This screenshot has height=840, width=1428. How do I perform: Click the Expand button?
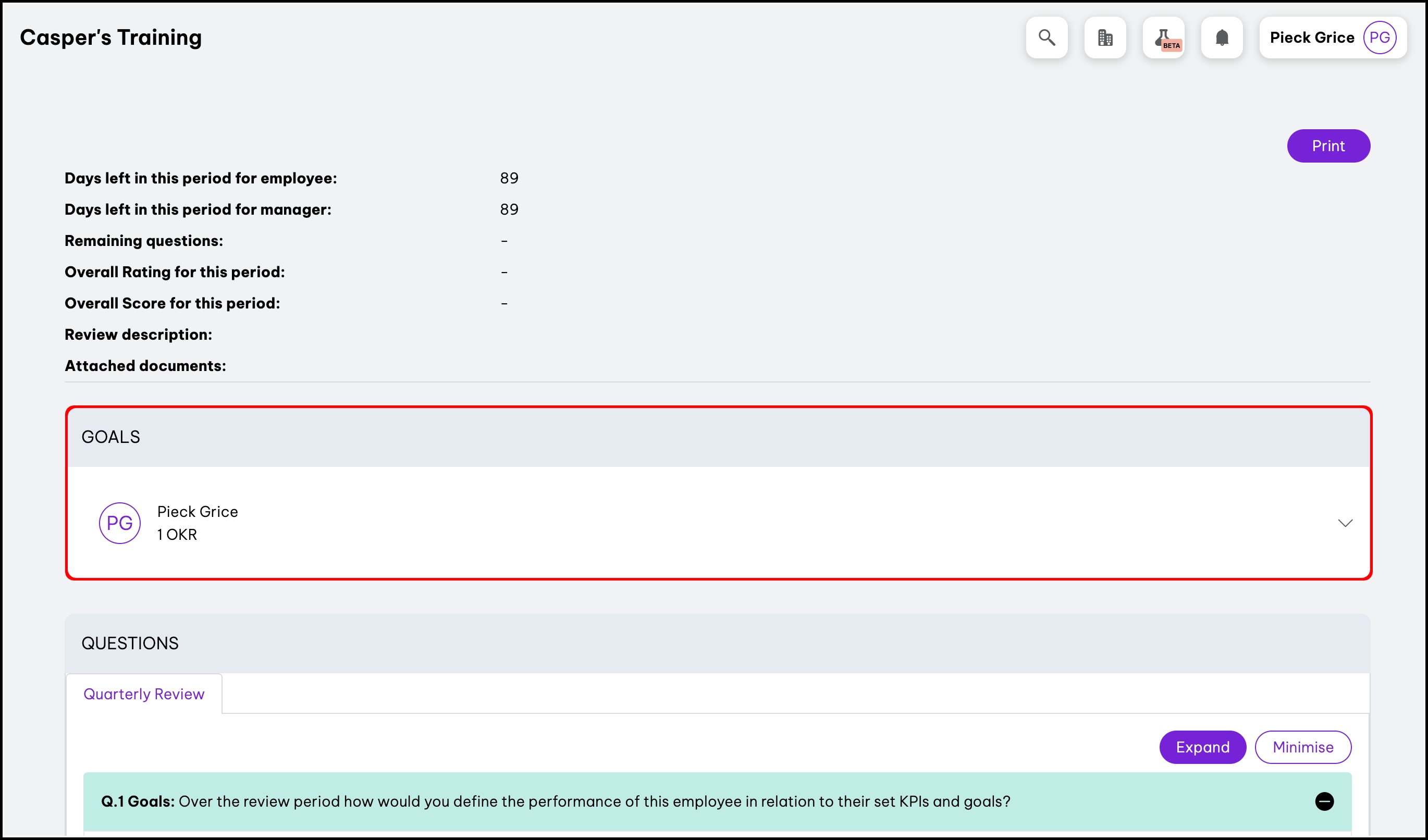1202,747
